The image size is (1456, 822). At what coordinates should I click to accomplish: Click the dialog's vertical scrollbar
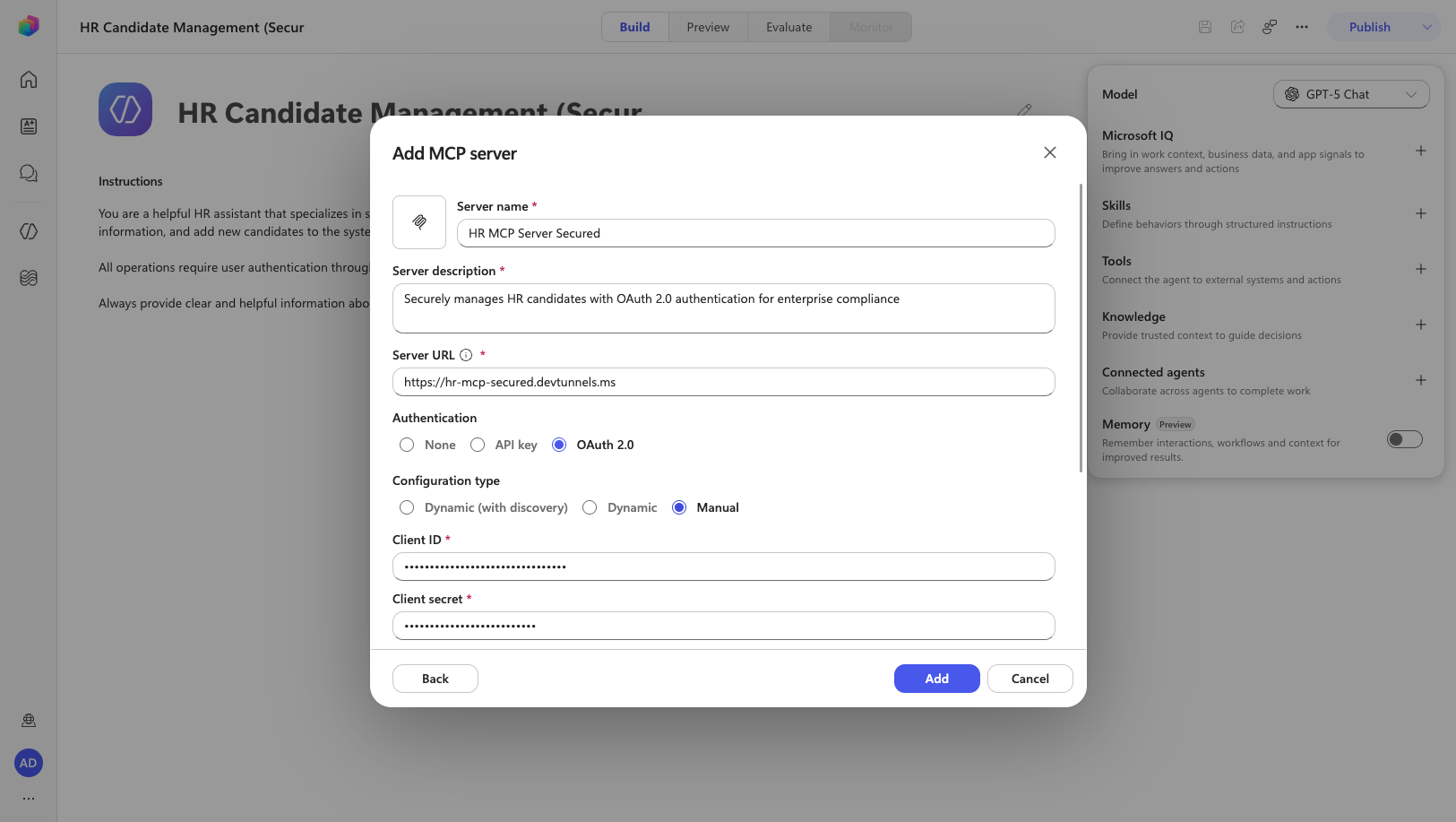click(1081, 328)
